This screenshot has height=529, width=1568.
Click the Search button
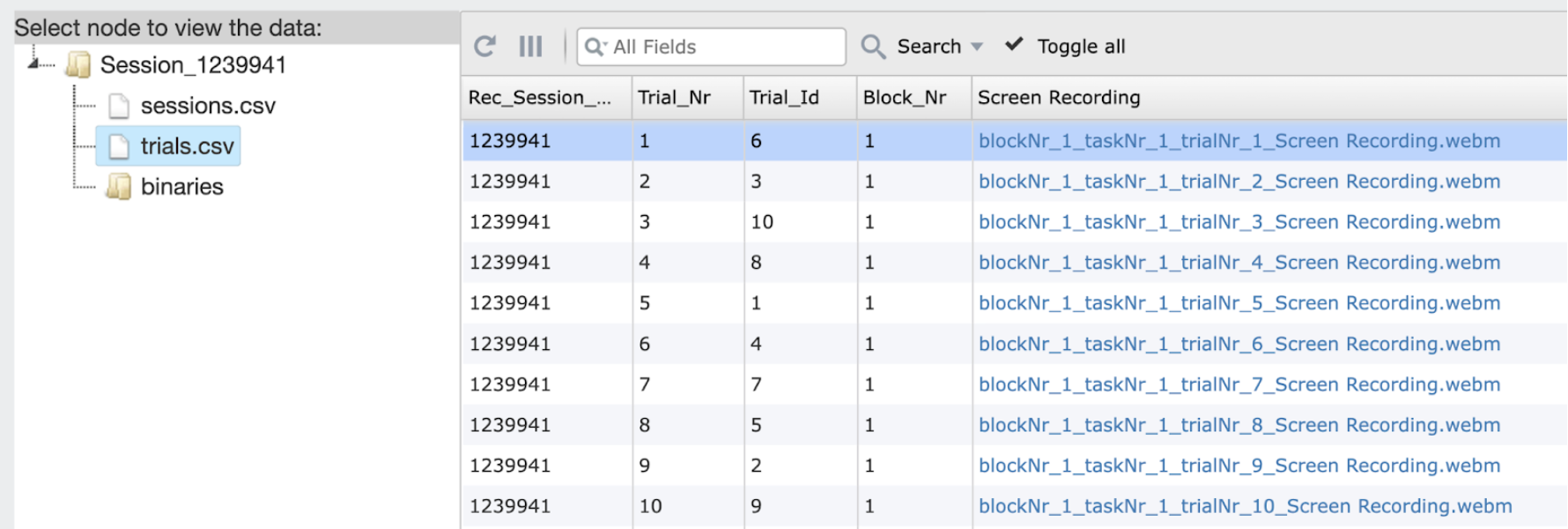(928, 47)
